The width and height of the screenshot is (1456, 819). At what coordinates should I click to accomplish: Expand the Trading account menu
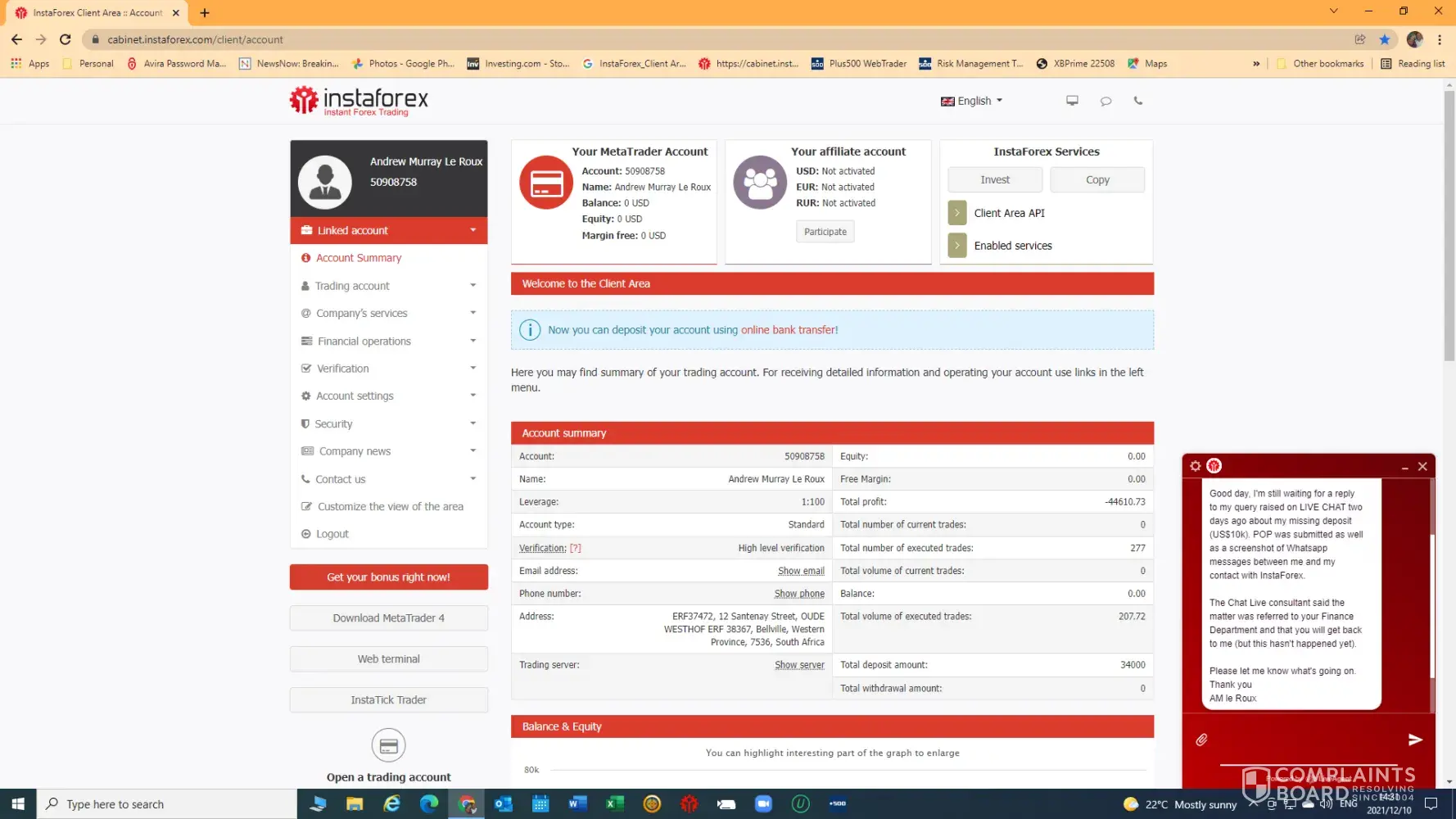pos(388,286)
